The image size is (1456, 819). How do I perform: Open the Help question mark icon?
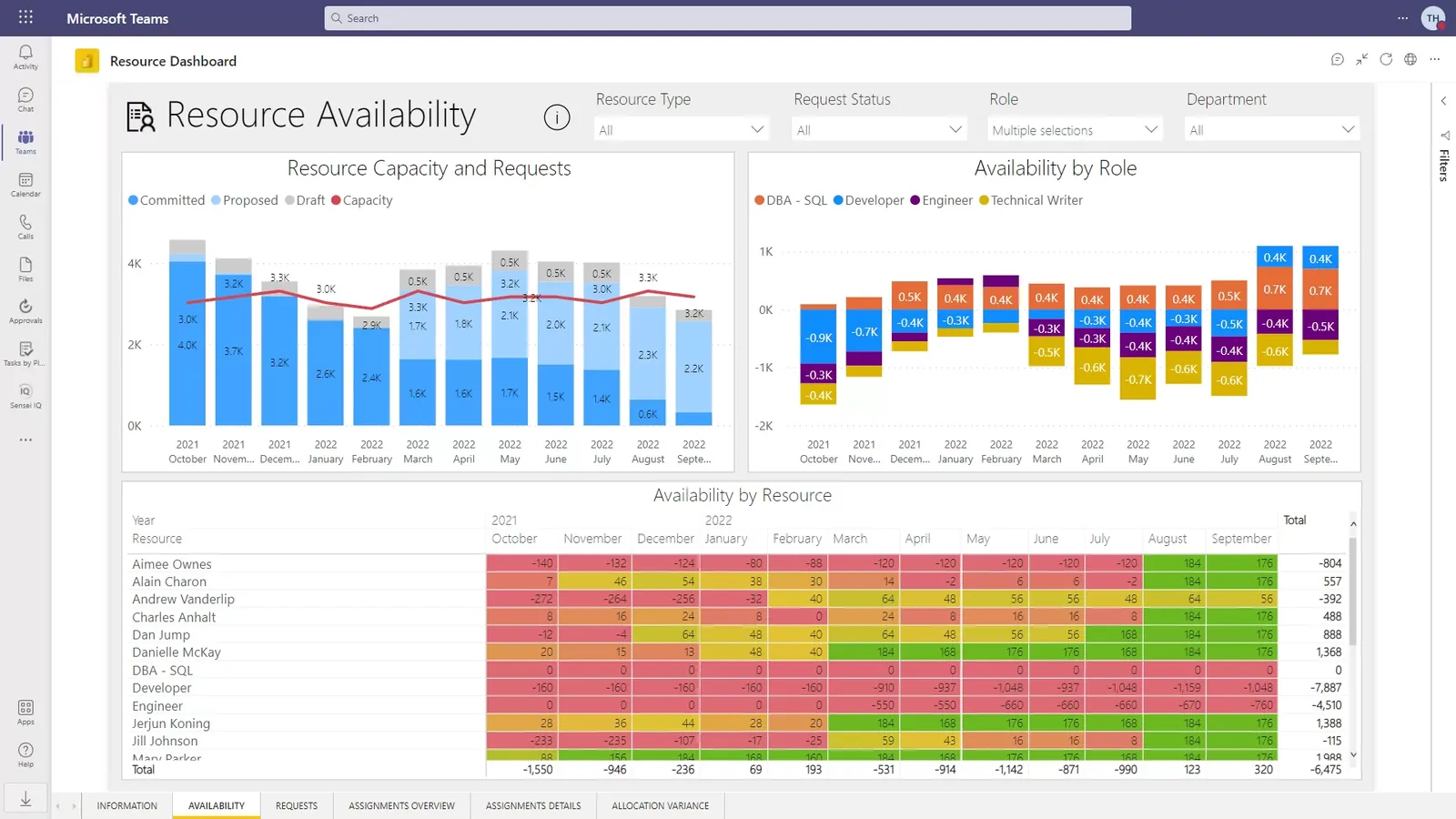tap(25, 754)
